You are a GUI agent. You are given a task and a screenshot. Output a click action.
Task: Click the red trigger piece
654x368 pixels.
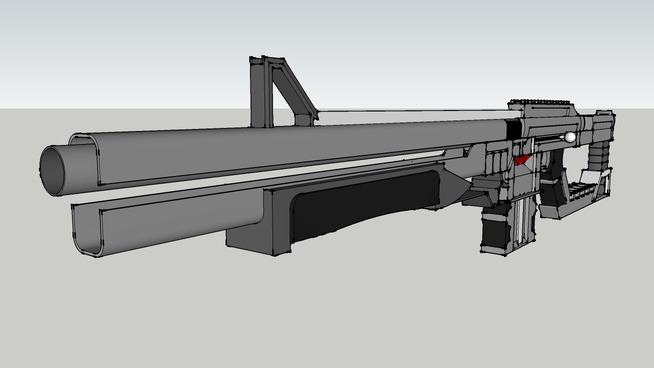pyautogui.click(x=522, y=159)
